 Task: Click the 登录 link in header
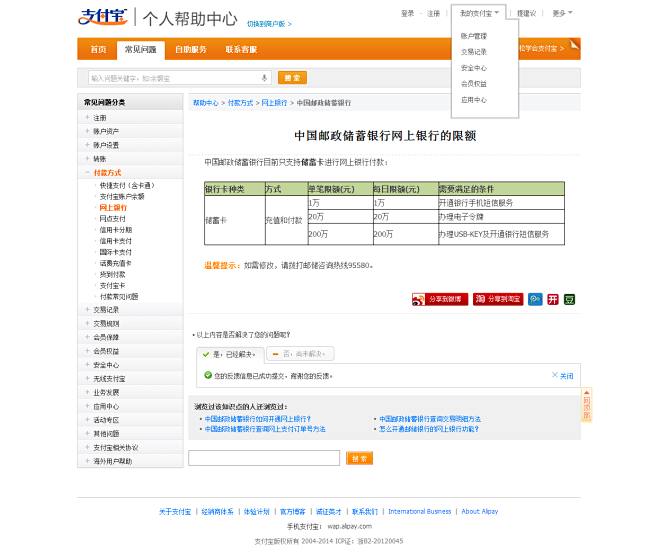pyautogui.click(x=407, y=13)
